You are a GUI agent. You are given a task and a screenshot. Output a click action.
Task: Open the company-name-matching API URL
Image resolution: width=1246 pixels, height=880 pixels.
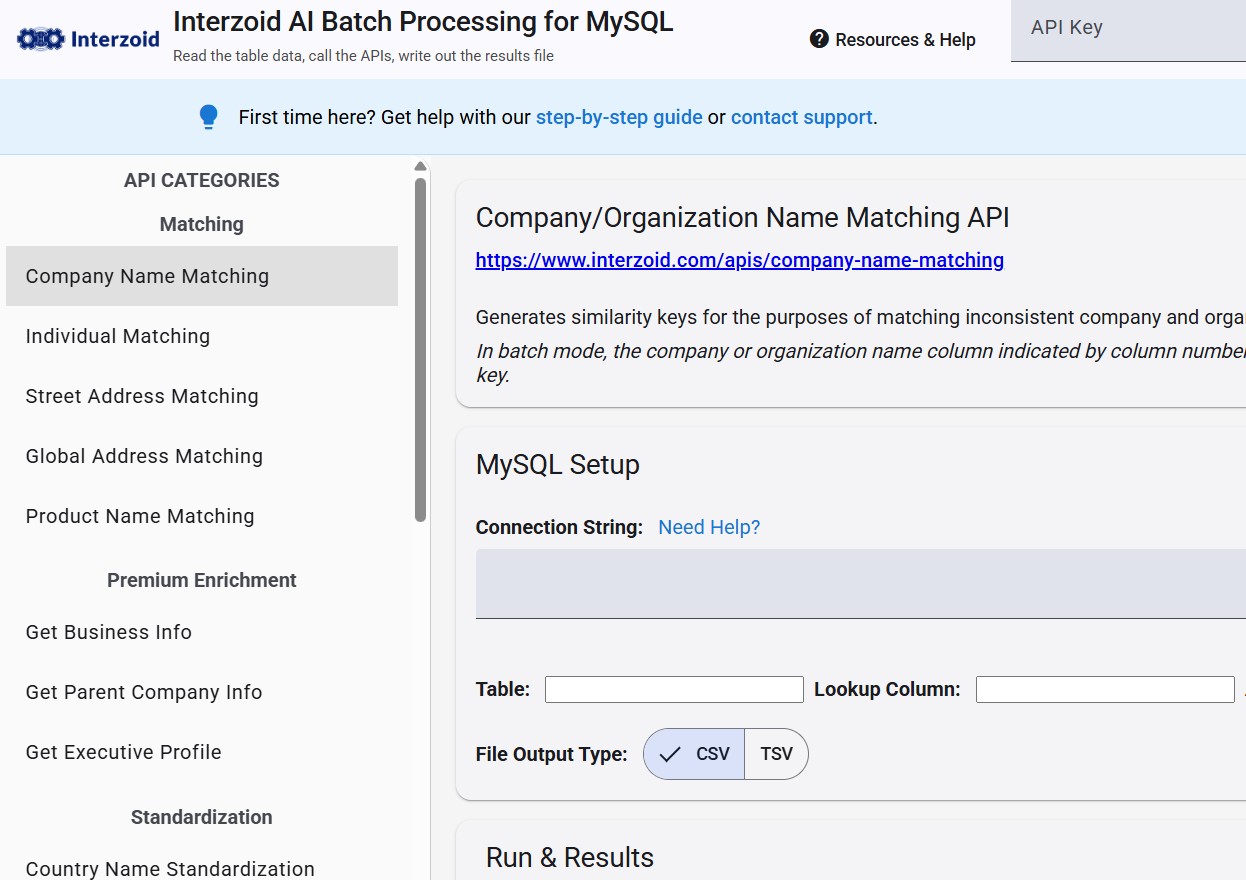click(x=740, y=260)
